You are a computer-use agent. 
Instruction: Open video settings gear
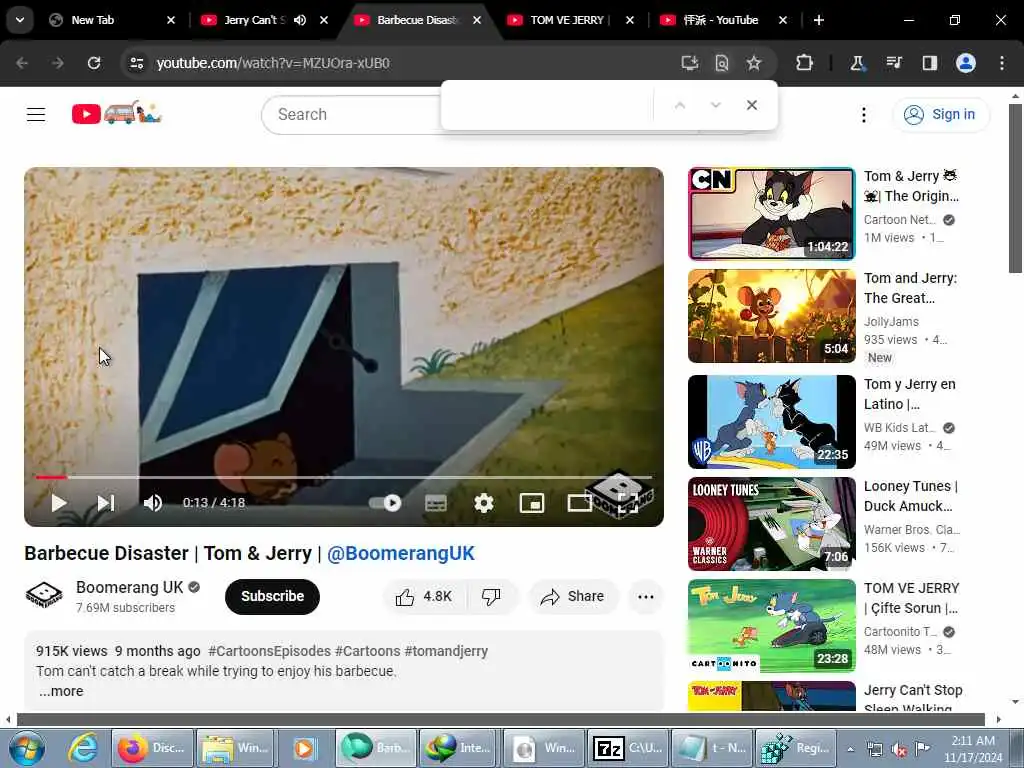coord(483,503)
